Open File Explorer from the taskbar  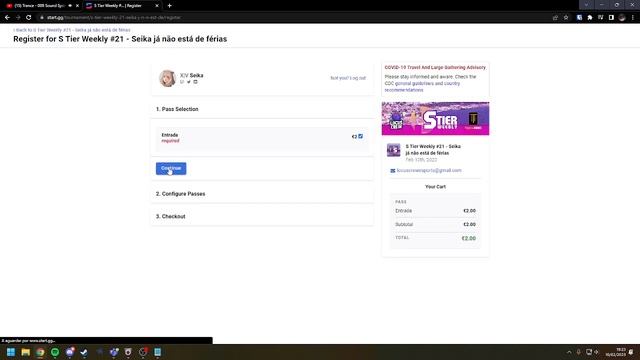coord(26,352)
